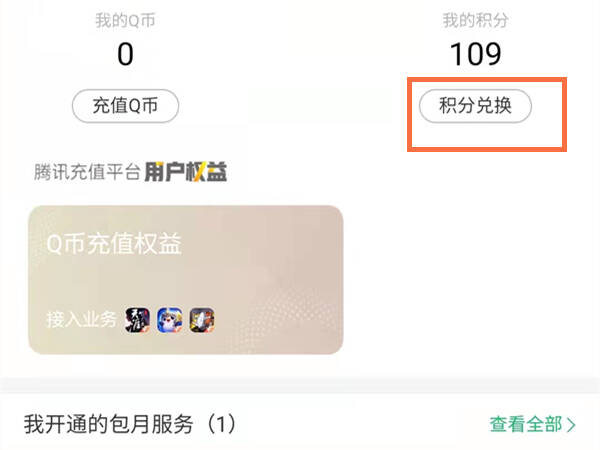Open the white sword game icon
This screenshot has height=450, width=600.
click(202, 320)
